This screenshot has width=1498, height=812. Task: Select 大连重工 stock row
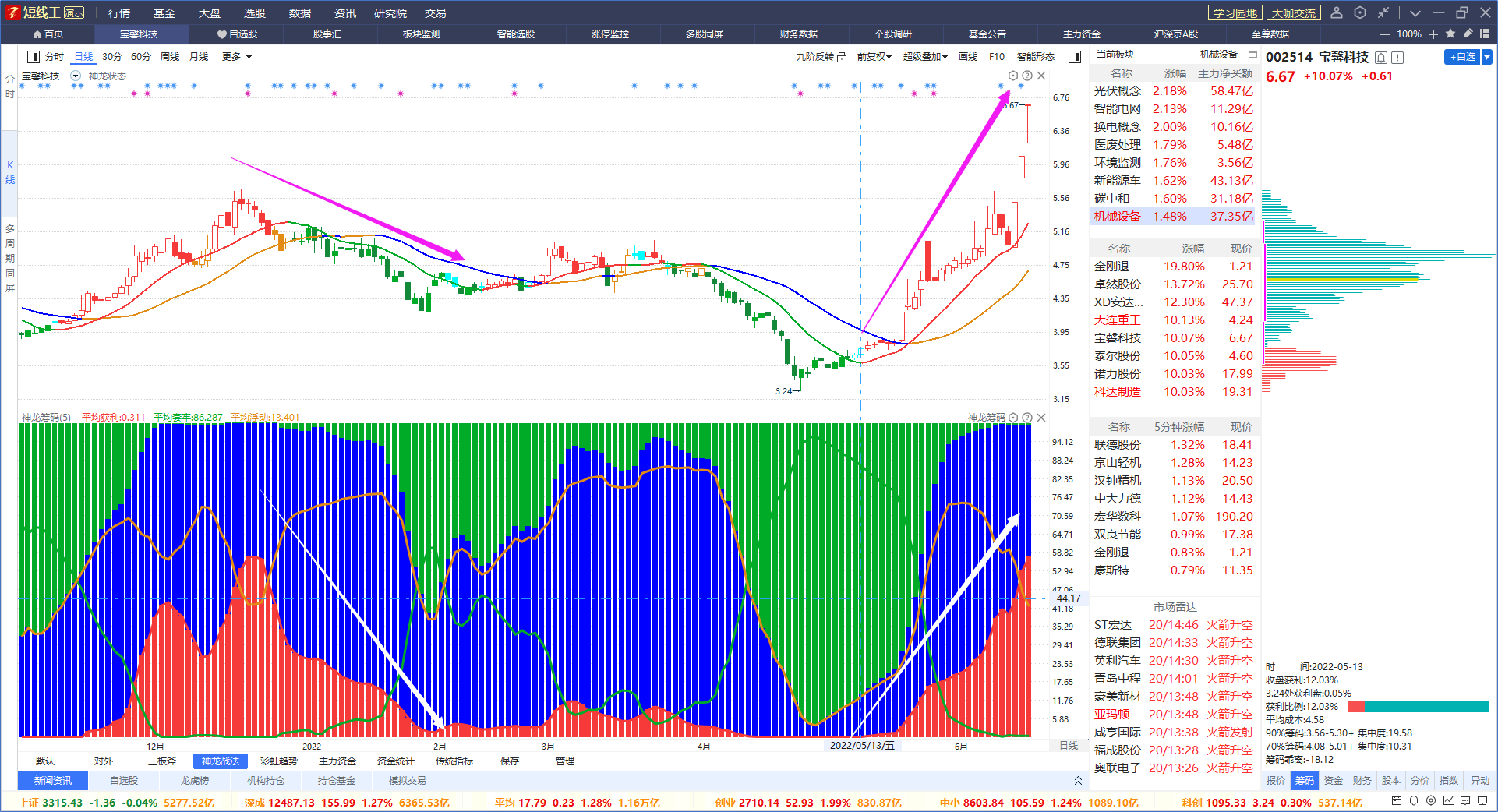pyautogui.click(x=1174, y=320)
